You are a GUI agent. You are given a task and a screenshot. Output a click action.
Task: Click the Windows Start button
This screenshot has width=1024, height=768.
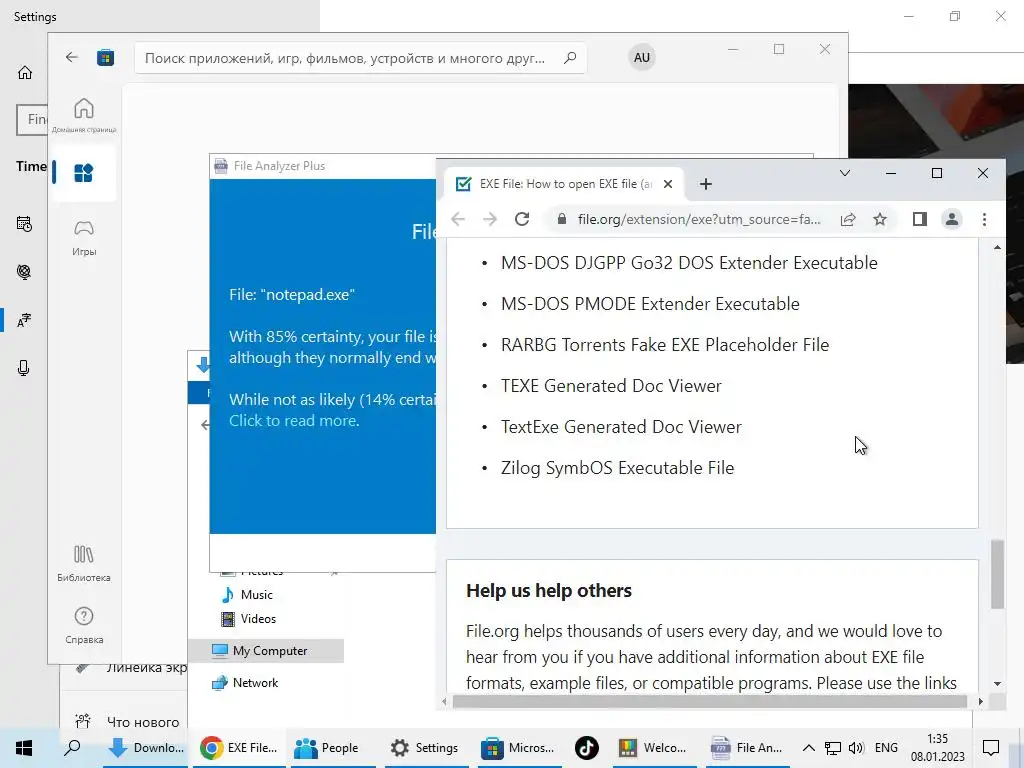pyautogui.click(x=24, y=748)
